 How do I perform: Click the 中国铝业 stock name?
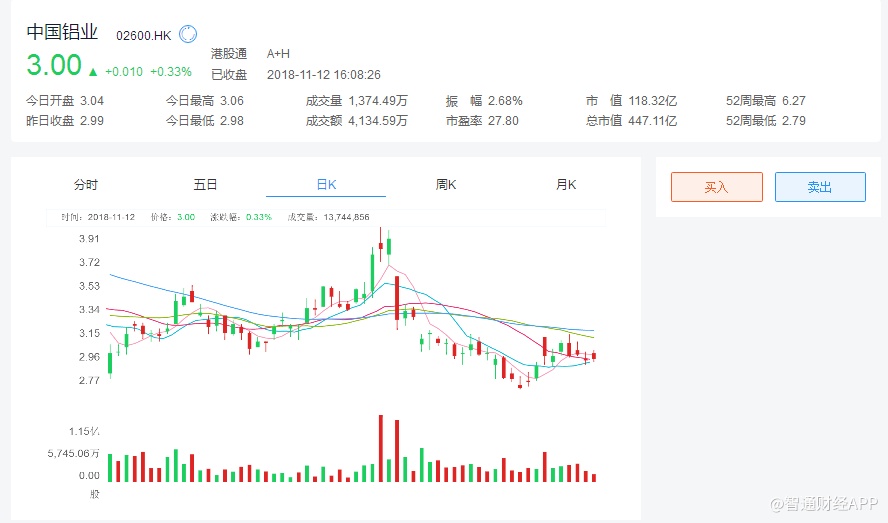tap(62, 32)
